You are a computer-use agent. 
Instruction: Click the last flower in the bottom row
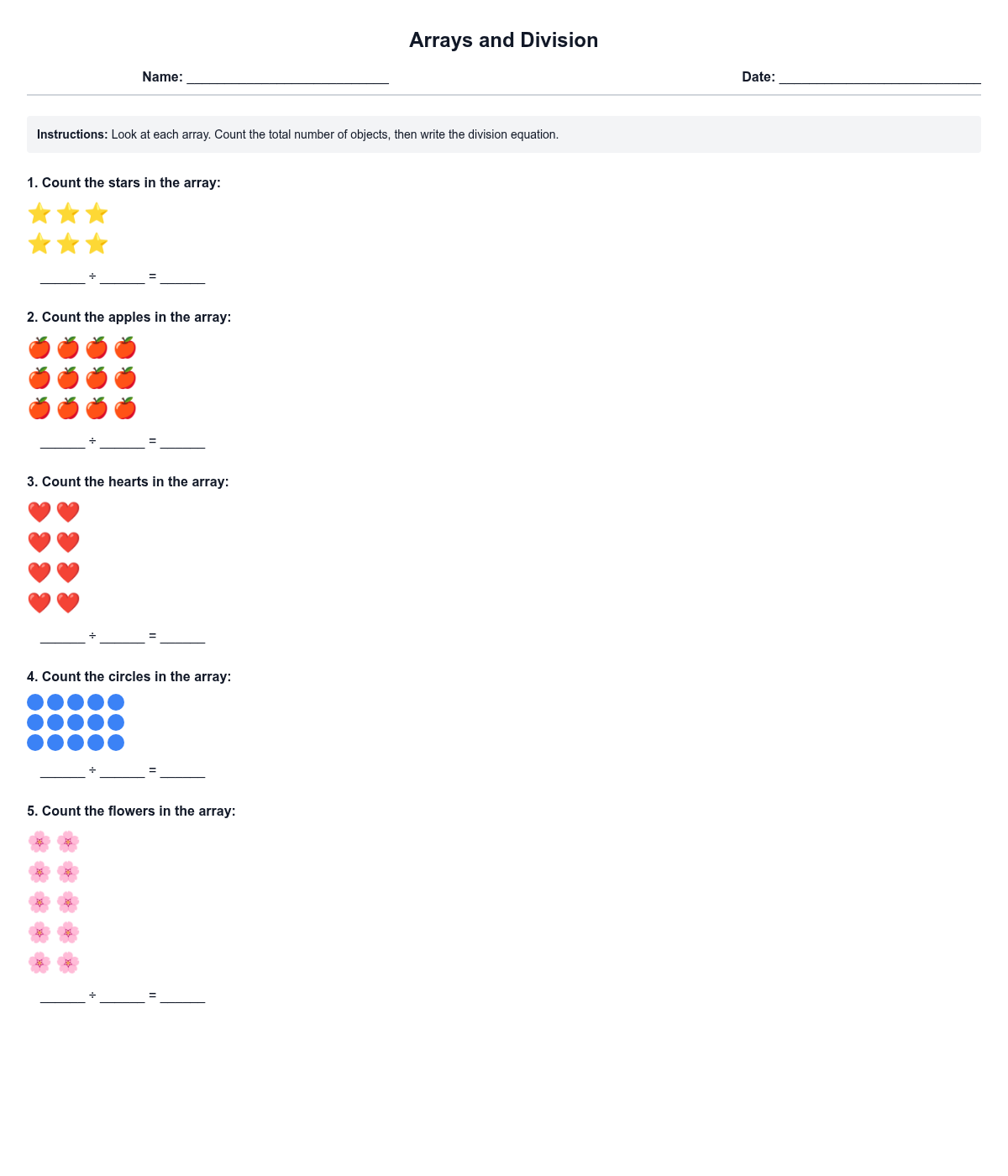coord(68,963)
